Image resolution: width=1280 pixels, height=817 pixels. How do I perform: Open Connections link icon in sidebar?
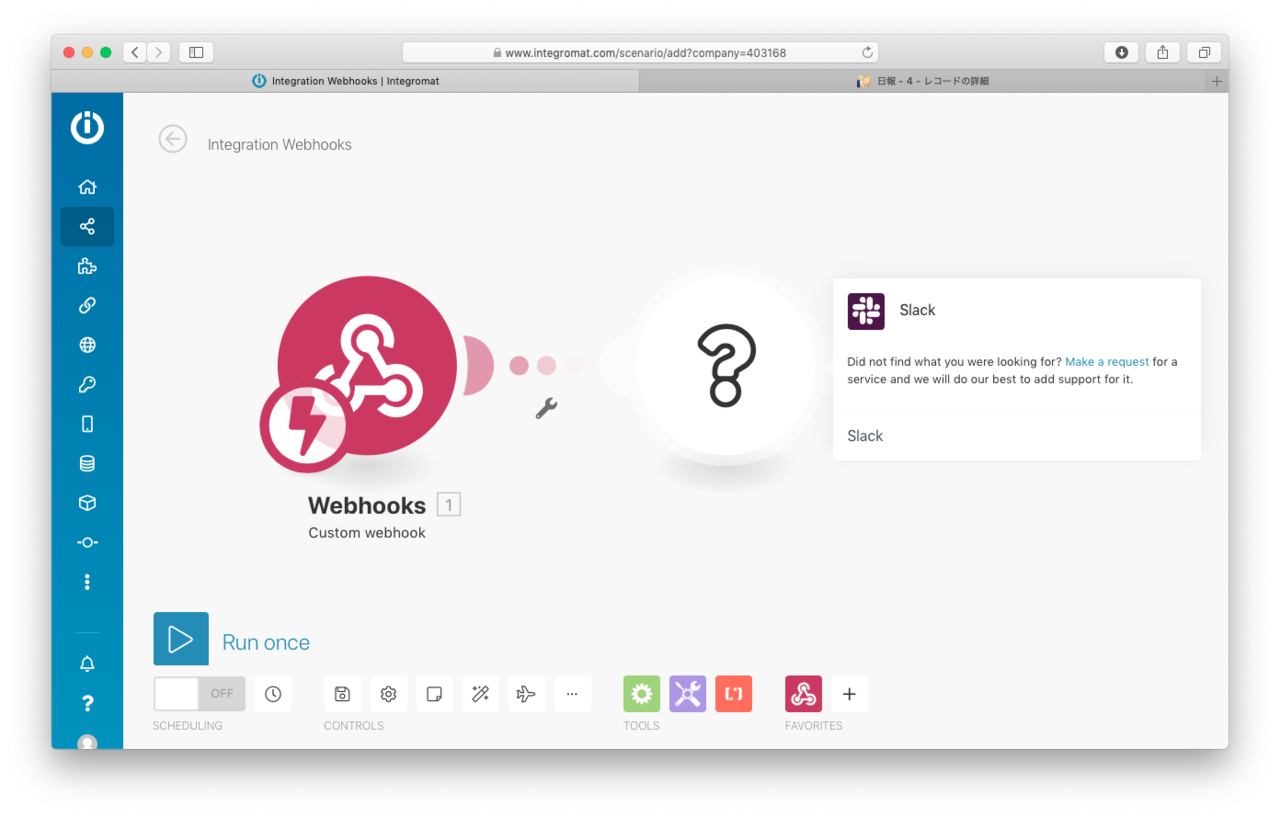click(87, 306)
